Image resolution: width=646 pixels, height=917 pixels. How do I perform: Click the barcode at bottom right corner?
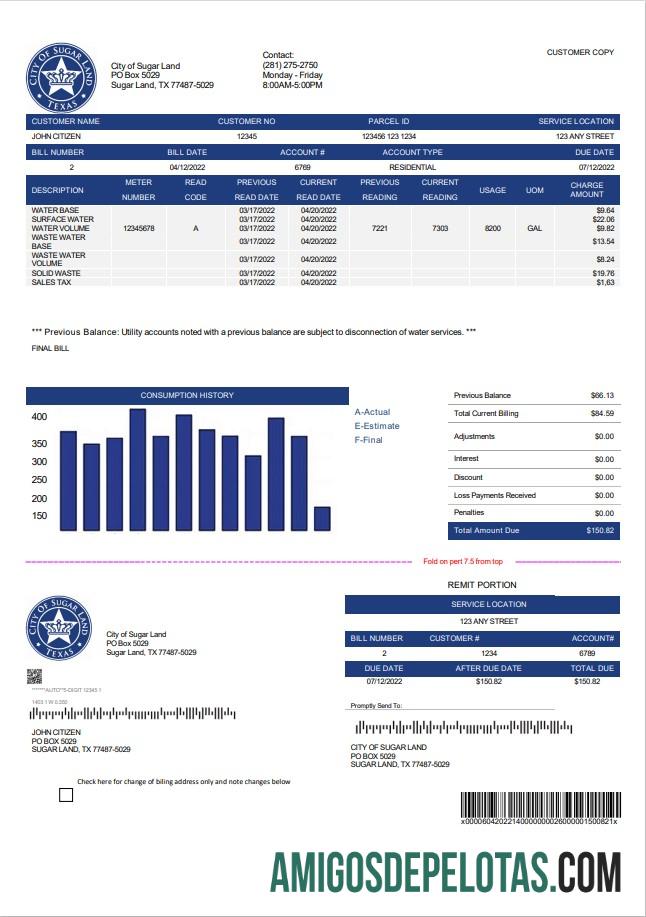click(x=540, y=804)
